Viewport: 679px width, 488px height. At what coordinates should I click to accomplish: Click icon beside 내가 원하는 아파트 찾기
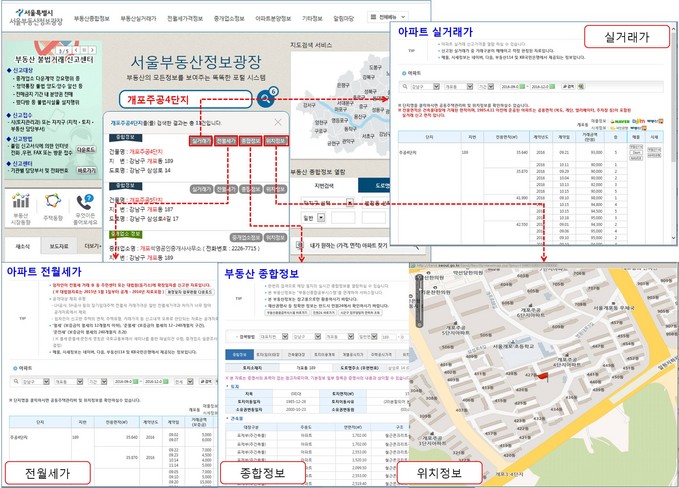point(300,246)
